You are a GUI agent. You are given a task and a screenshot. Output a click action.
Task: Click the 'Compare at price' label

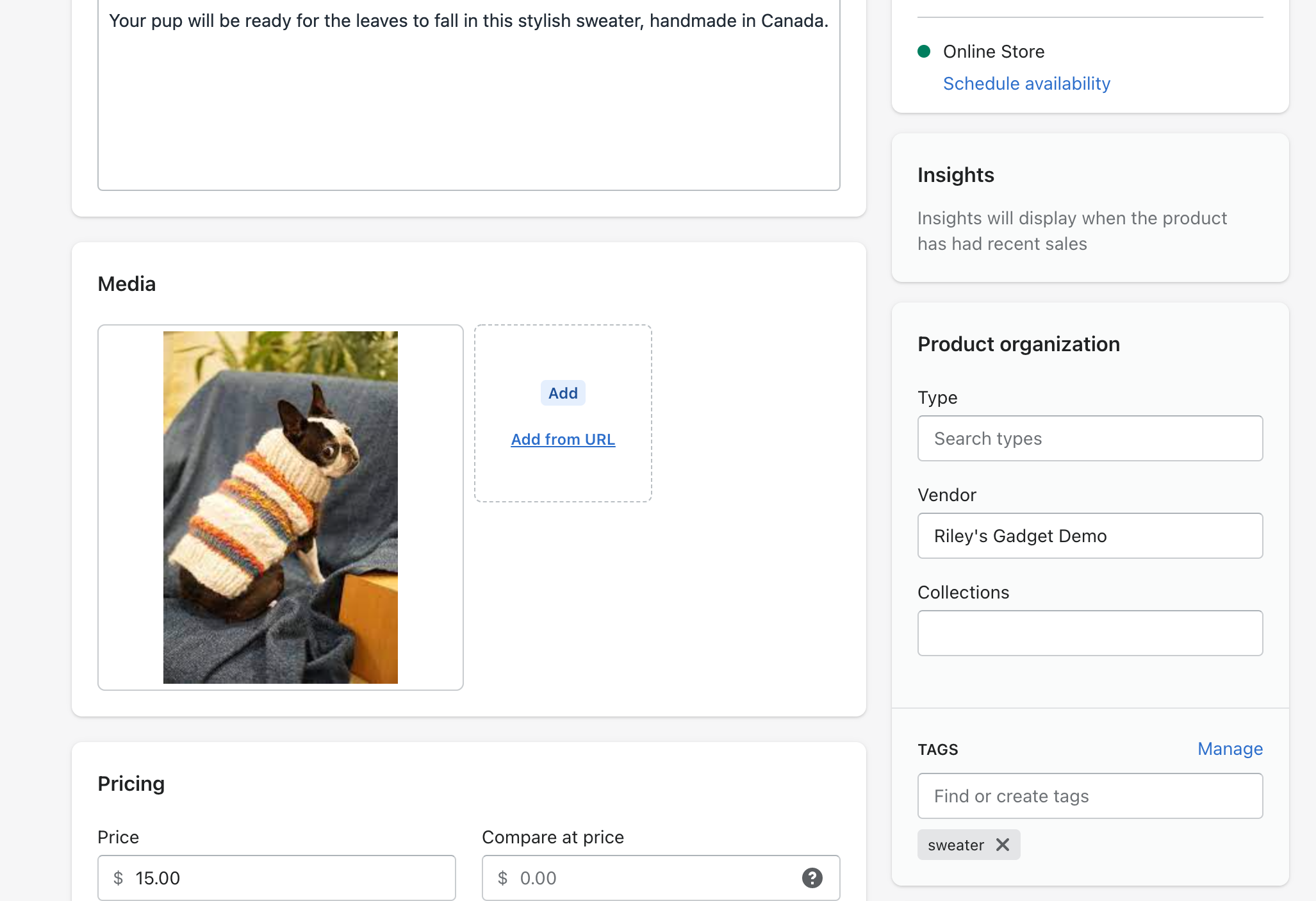(x=553, y=837)
